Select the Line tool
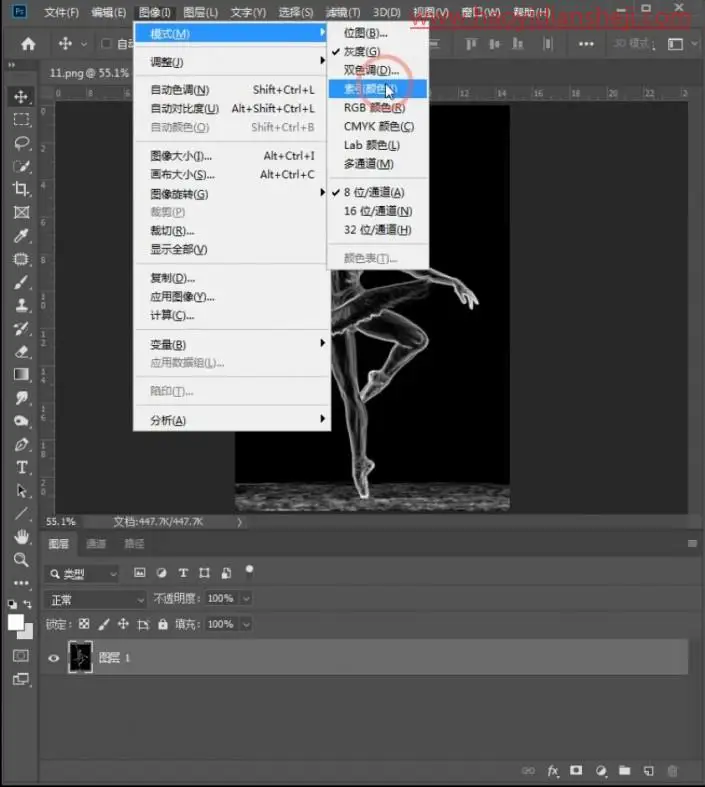Viewport: 705px width, 787px height. [x=21, y=513]
